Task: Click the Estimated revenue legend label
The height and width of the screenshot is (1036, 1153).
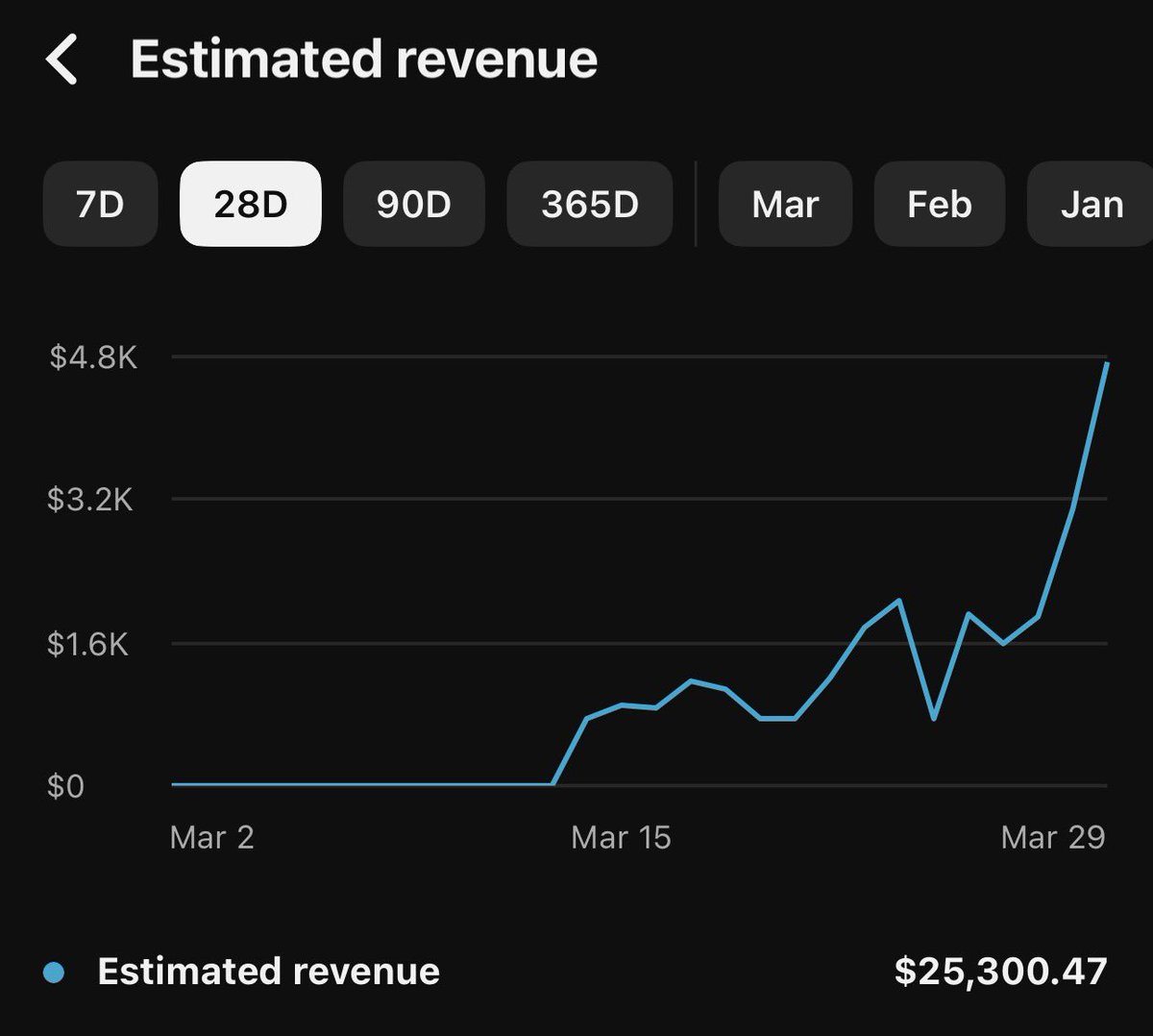Action: [269, 972]
